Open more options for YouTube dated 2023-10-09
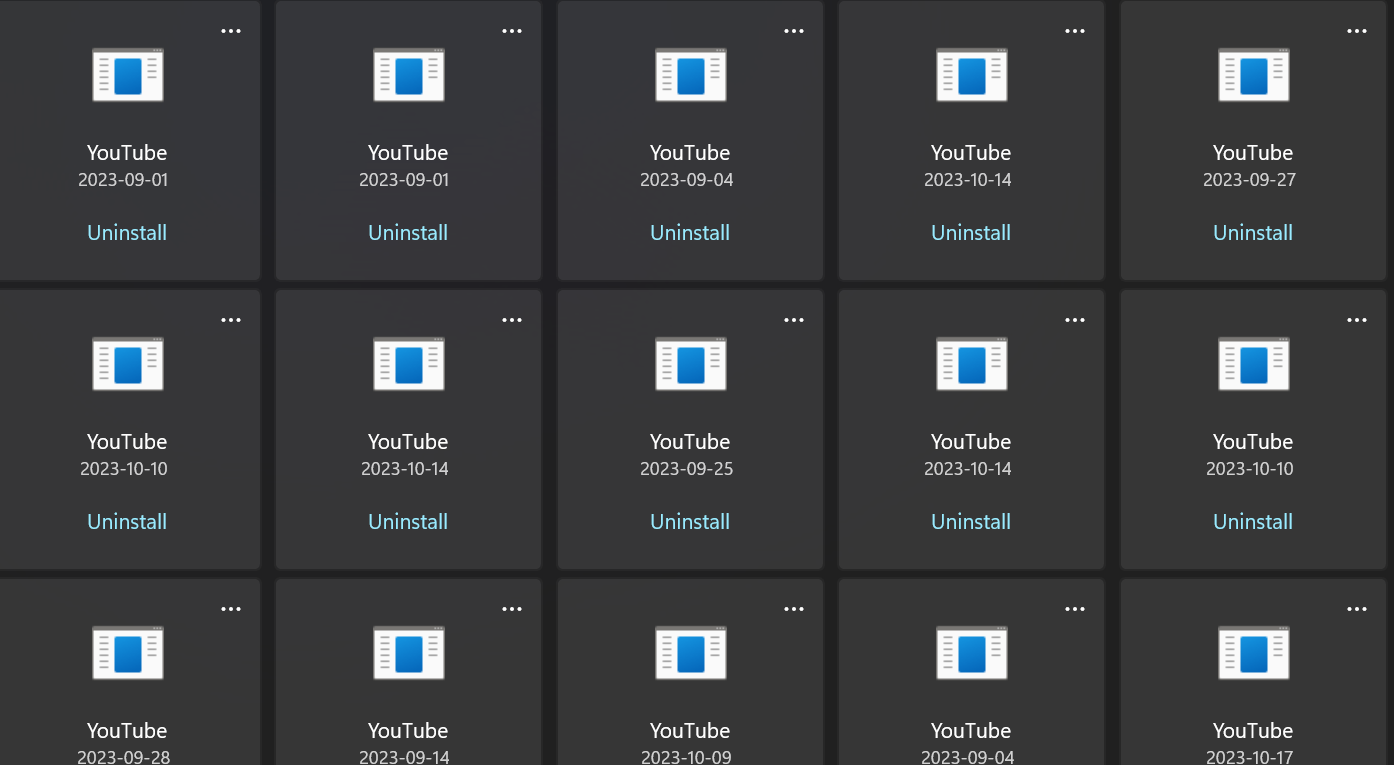 (794, 609)
